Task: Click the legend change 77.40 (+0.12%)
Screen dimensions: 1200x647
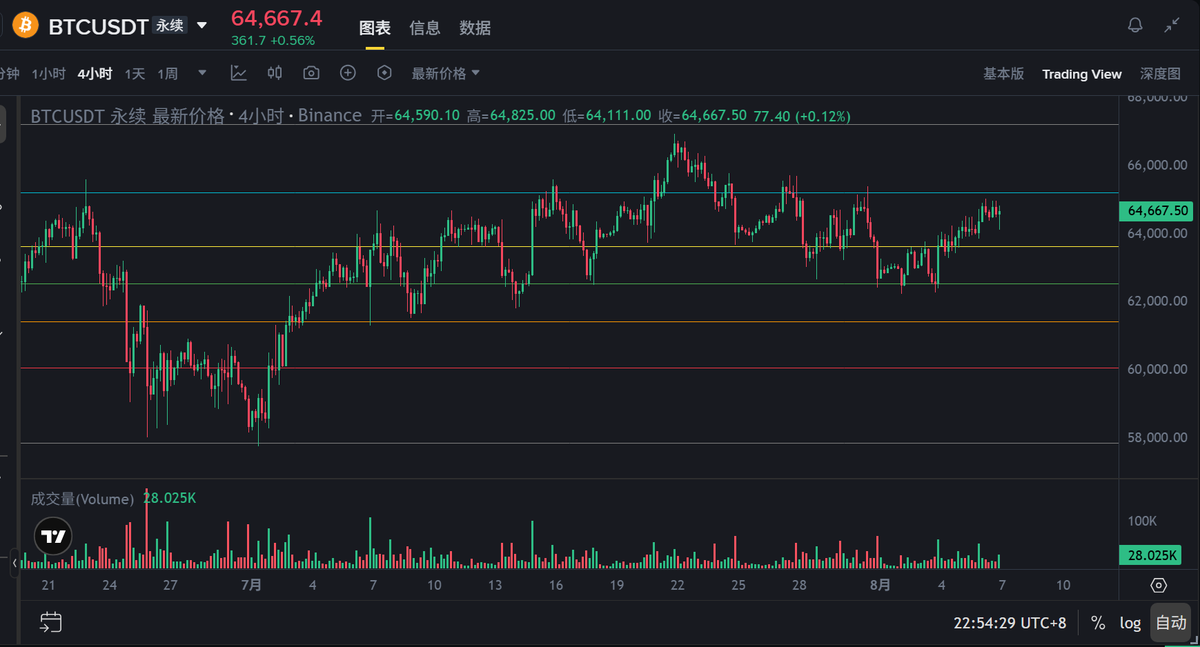Action: pos(802,116)
